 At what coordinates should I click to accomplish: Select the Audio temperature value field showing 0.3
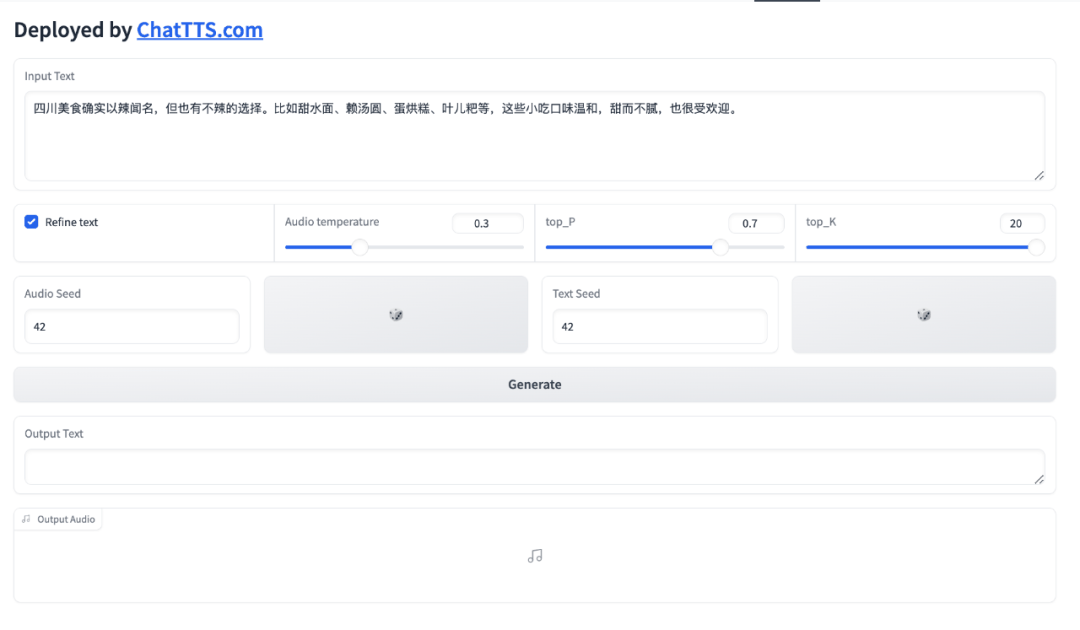488,223
